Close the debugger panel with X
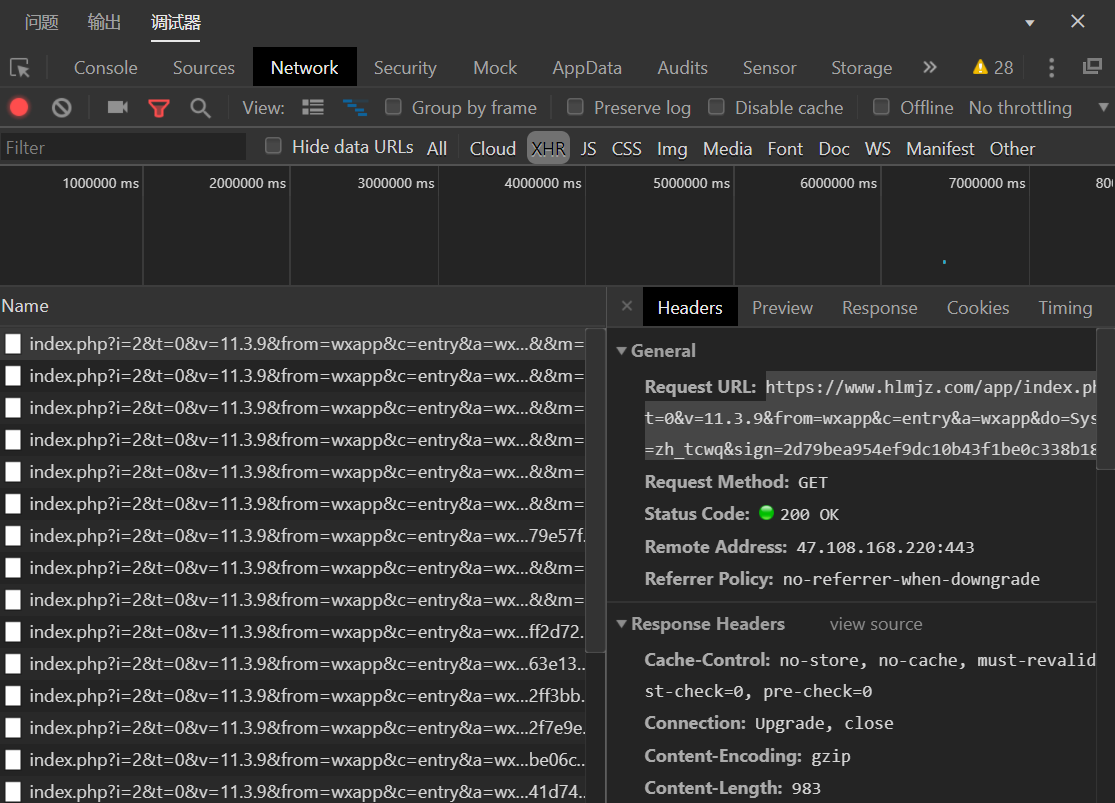Viewport: 1115px width, 803px height. [1078, 21]
